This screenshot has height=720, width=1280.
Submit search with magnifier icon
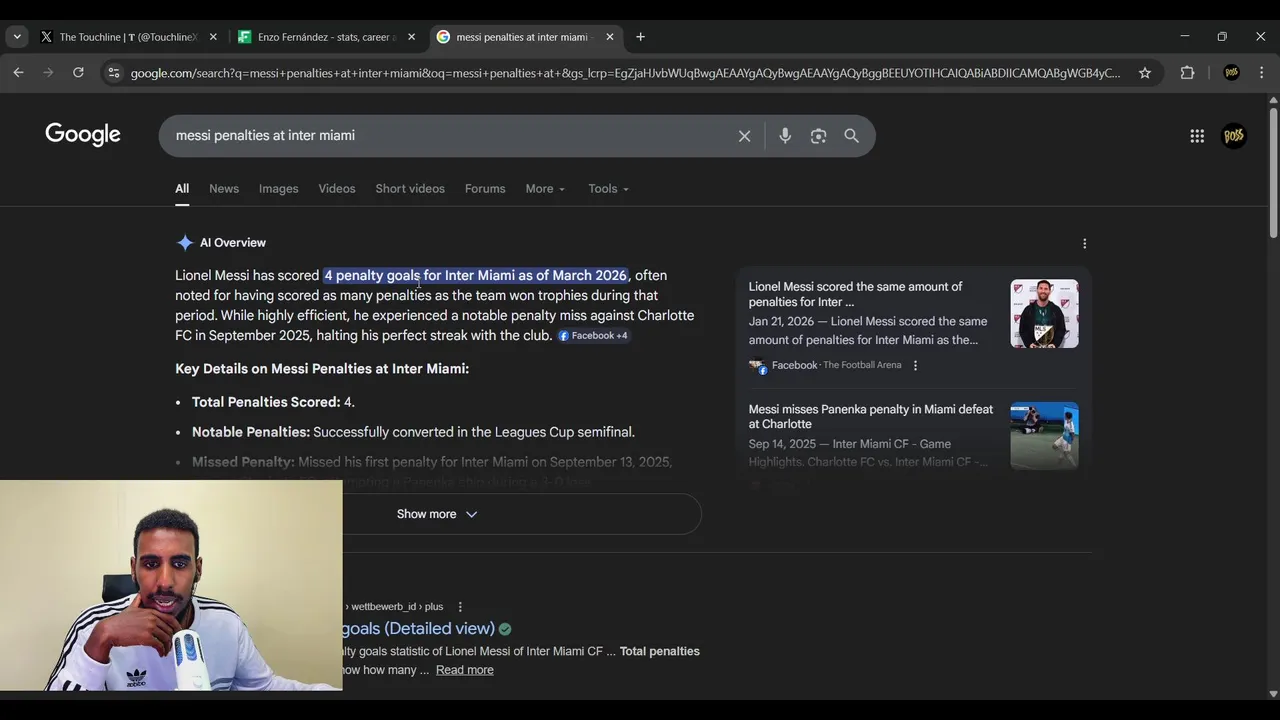(x=851, y=136)
